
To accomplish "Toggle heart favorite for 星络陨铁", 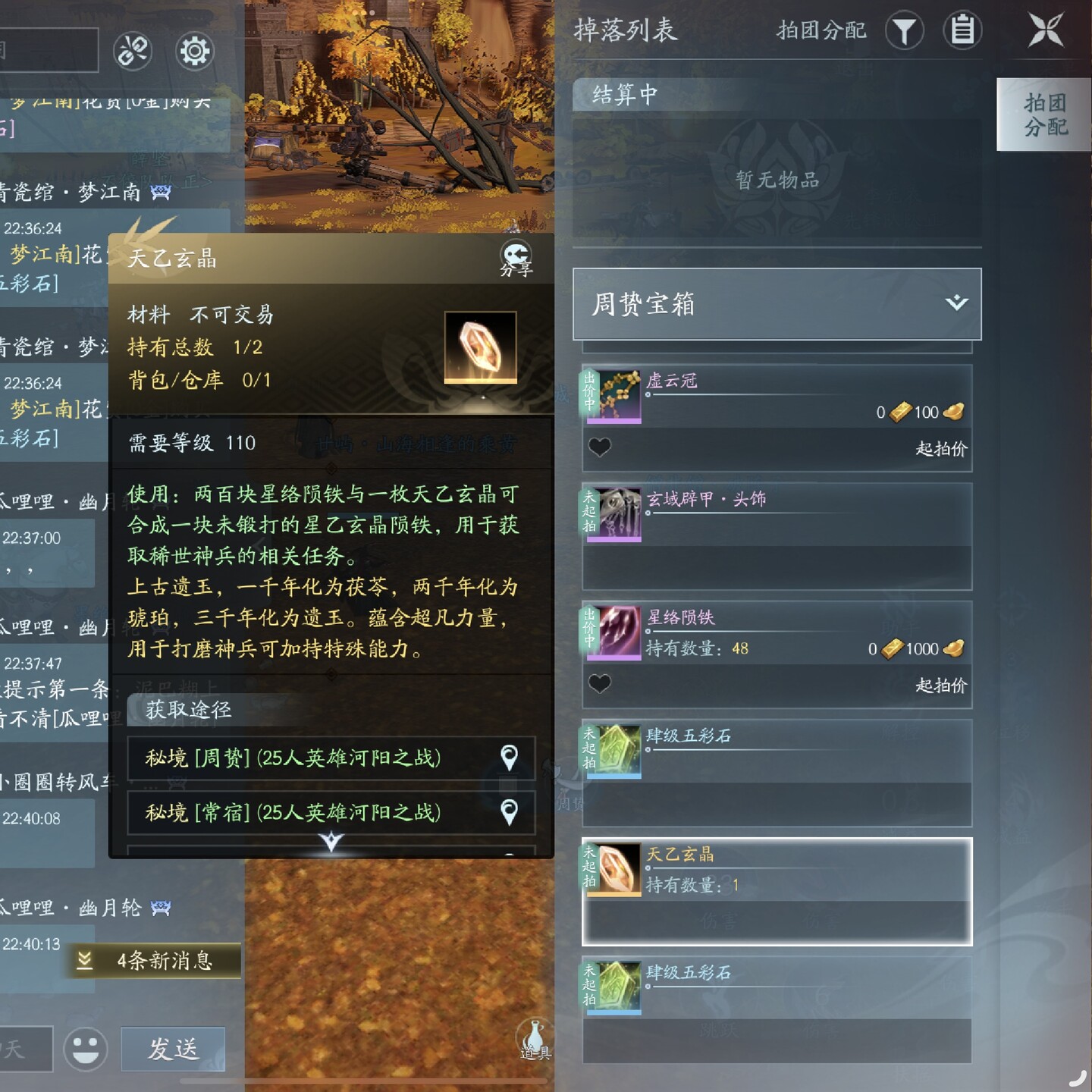I will (x=599, y=684).
